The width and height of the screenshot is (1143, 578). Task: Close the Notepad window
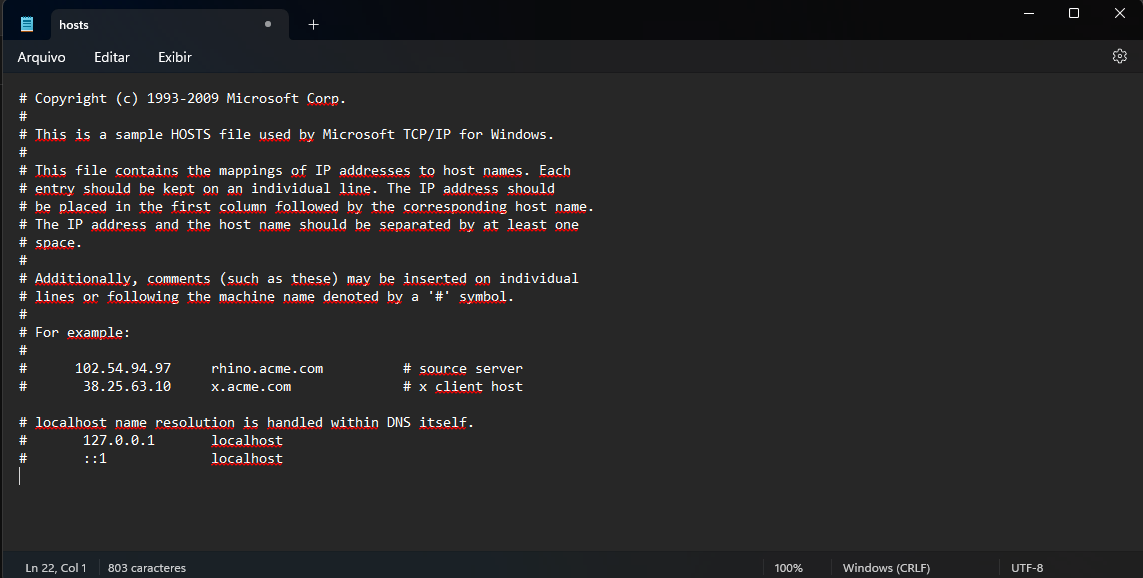(x=1120, y=13)
